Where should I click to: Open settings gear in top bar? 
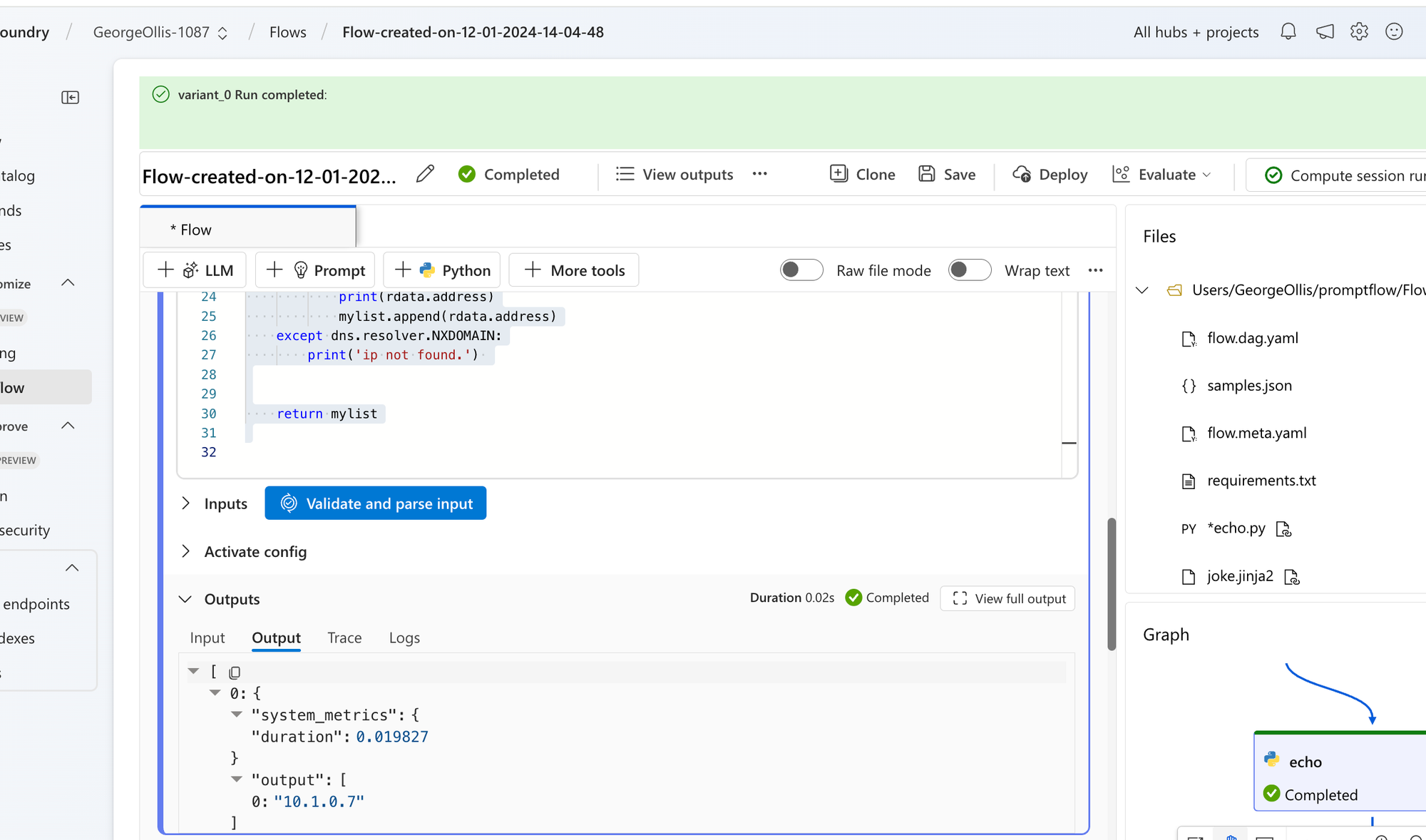pyautogui.click(x=1359, y=32)
